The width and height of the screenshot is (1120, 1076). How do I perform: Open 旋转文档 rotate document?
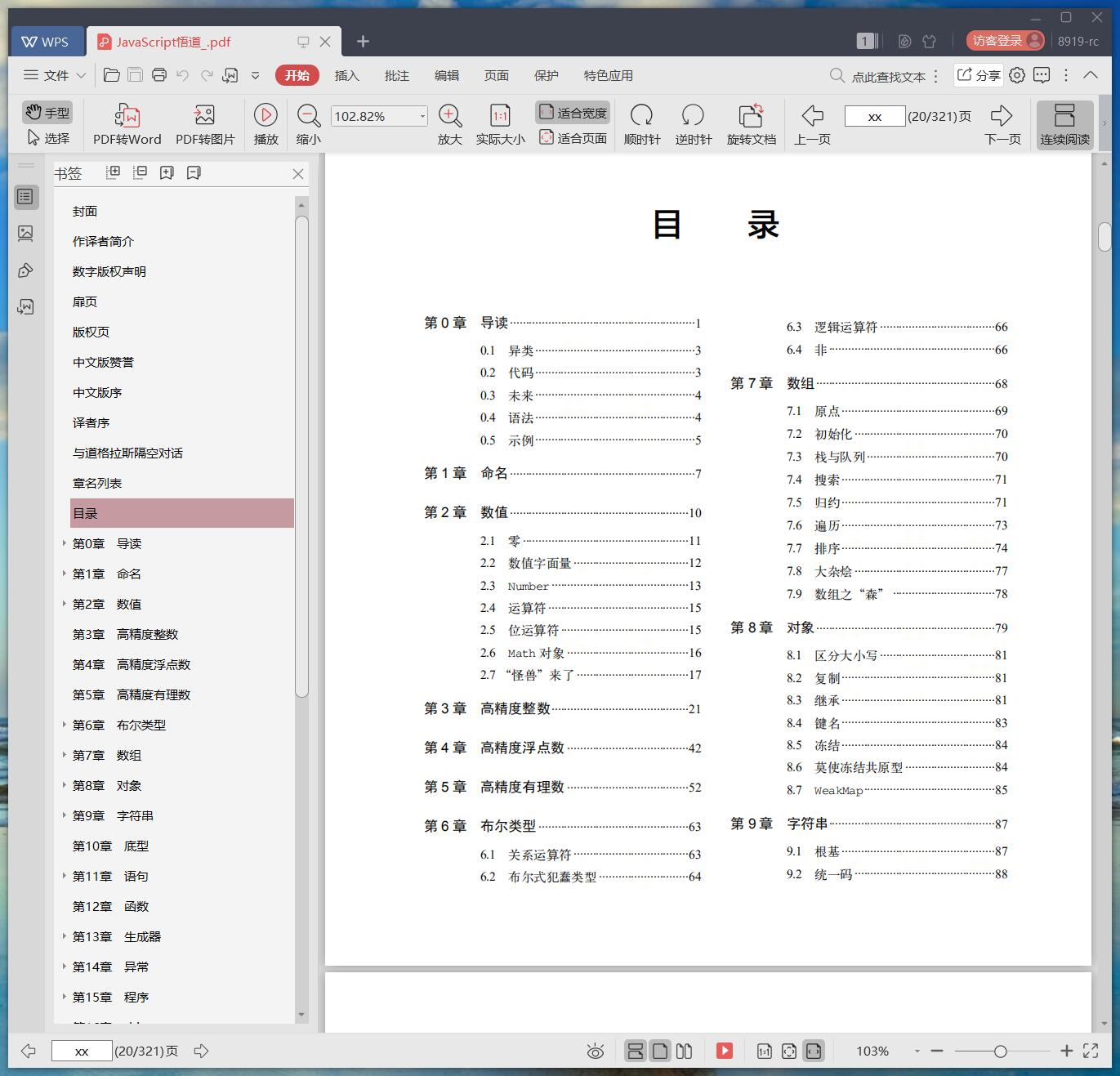tap(751, 124)
